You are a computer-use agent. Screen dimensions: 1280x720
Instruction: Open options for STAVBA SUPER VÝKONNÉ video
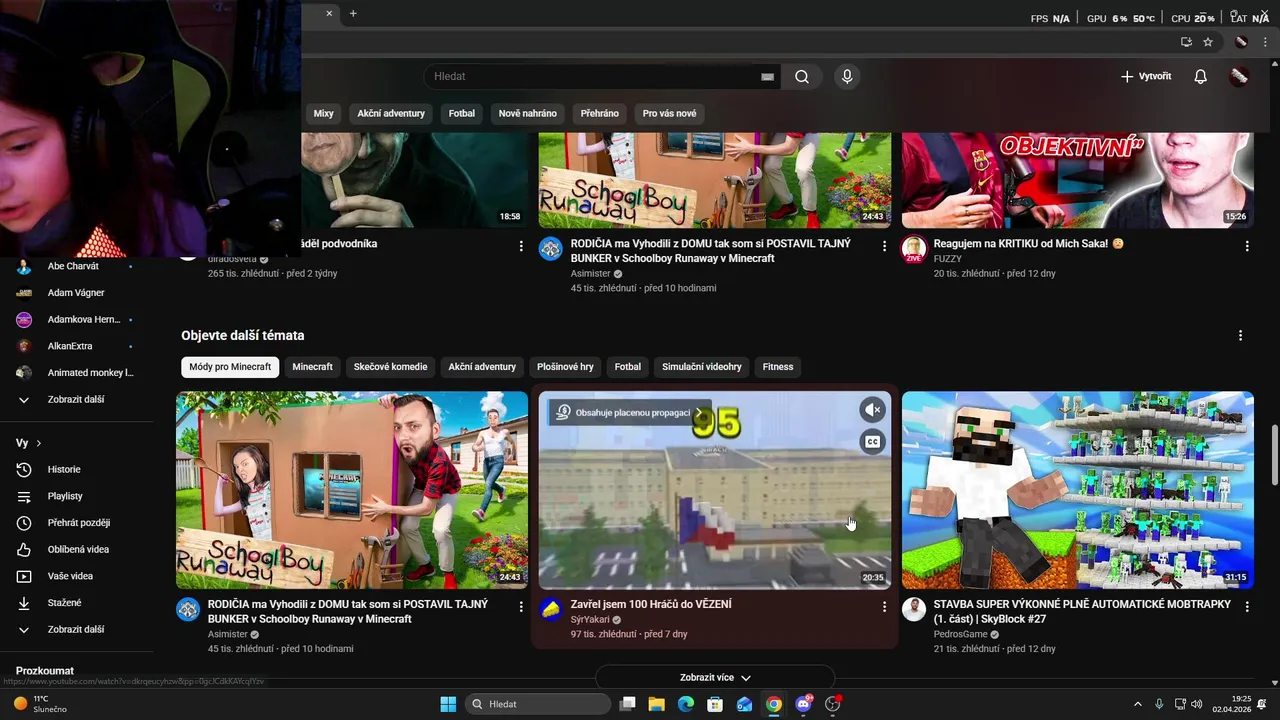[x=1247, y=606]
